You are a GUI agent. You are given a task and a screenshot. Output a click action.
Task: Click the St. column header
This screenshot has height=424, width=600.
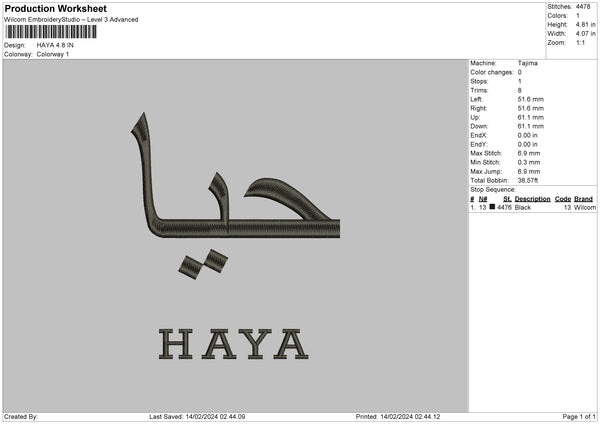click(507, 199)
